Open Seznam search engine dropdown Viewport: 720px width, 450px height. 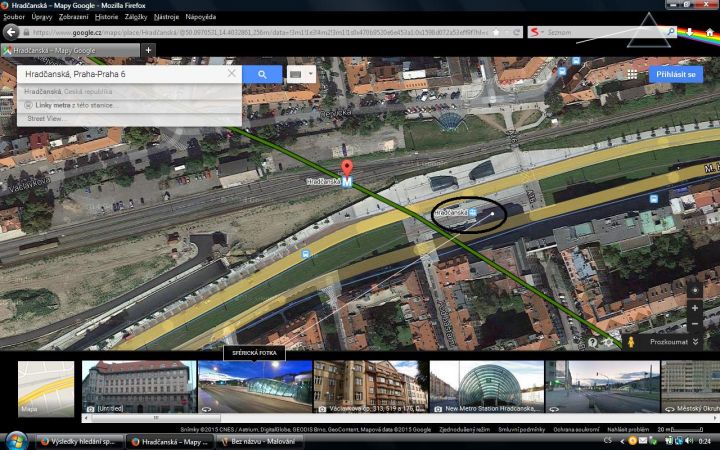pos(536,32)
